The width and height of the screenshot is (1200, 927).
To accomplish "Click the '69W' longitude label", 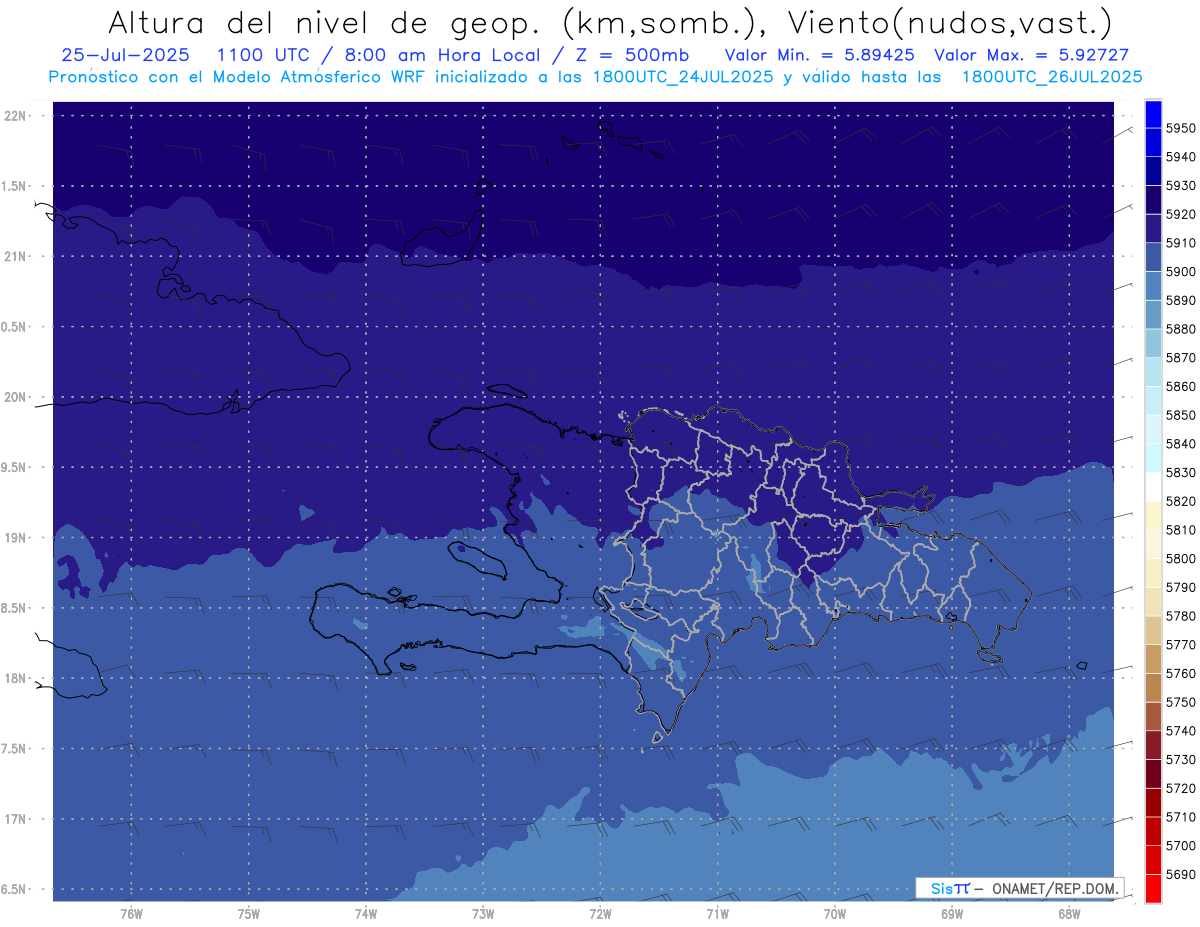I will click(952, 914).
